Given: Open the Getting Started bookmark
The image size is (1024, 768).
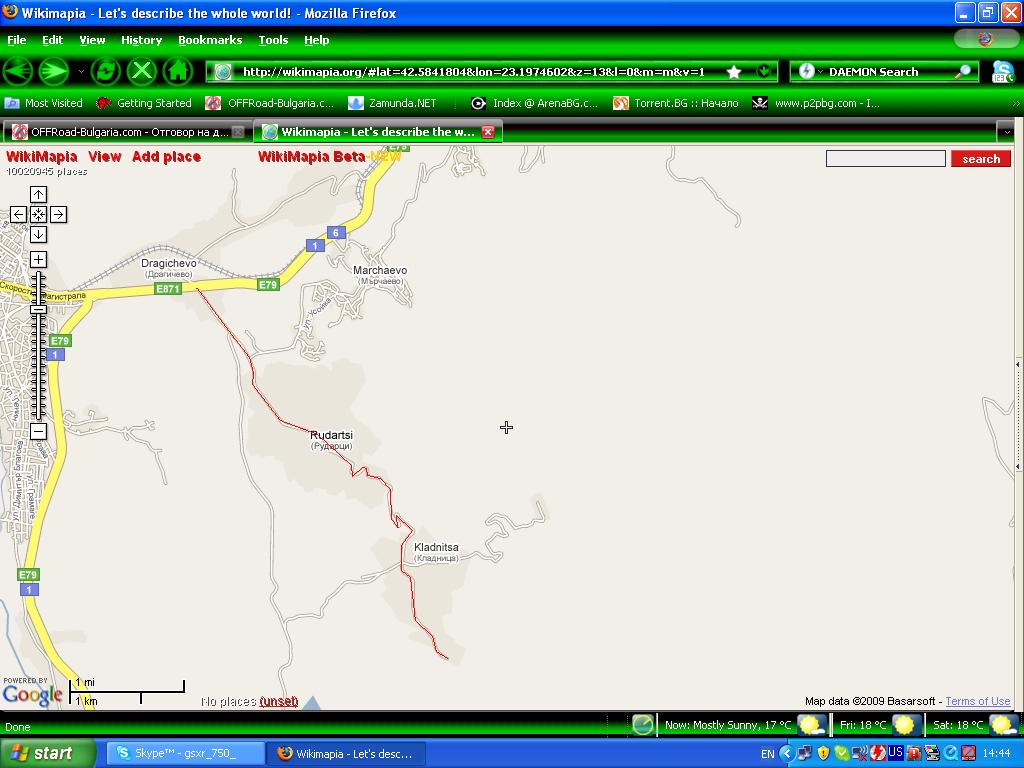Looking at the screenshot, I should 144,103.
